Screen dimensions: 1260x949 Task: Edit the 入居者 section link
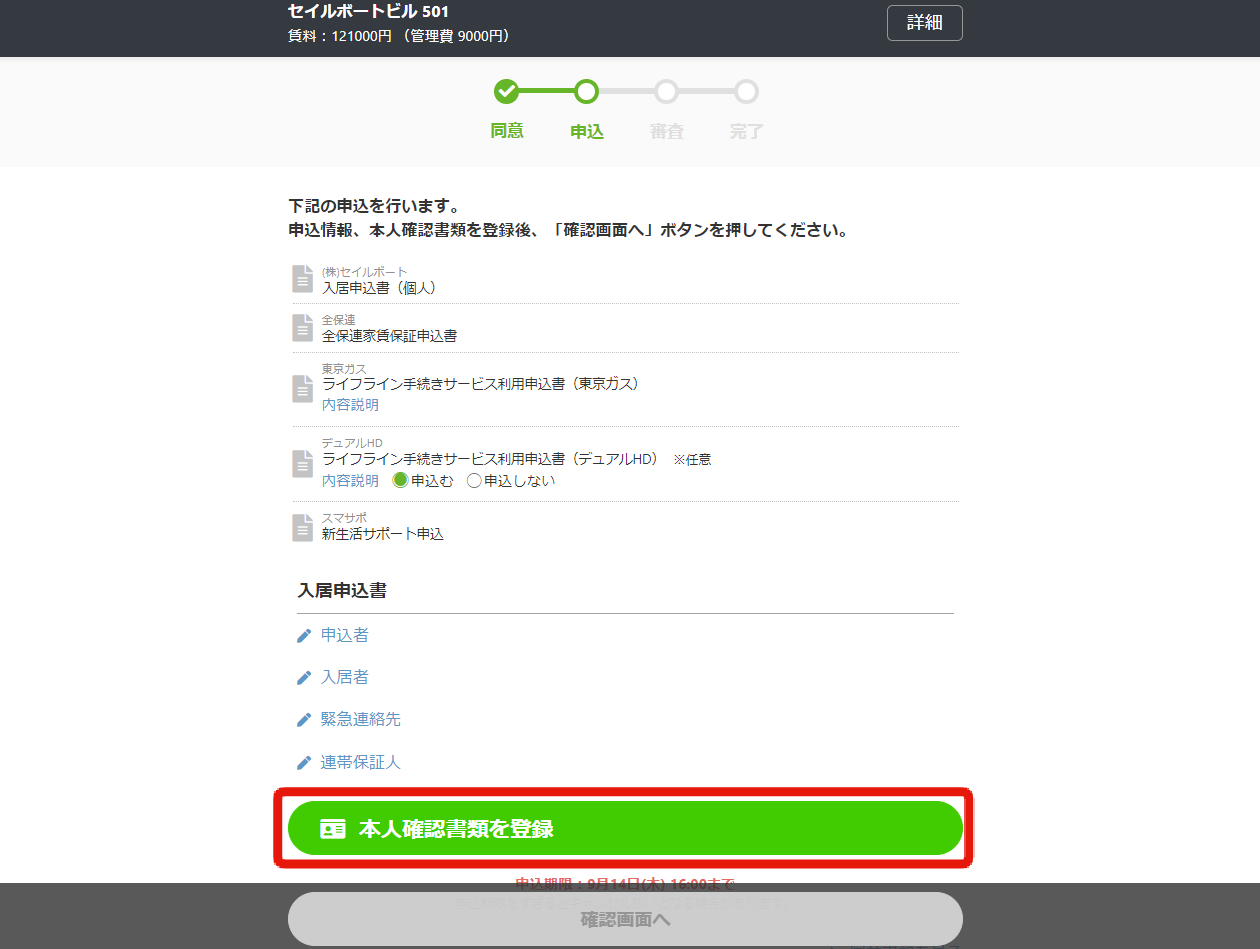pos(344,677)
